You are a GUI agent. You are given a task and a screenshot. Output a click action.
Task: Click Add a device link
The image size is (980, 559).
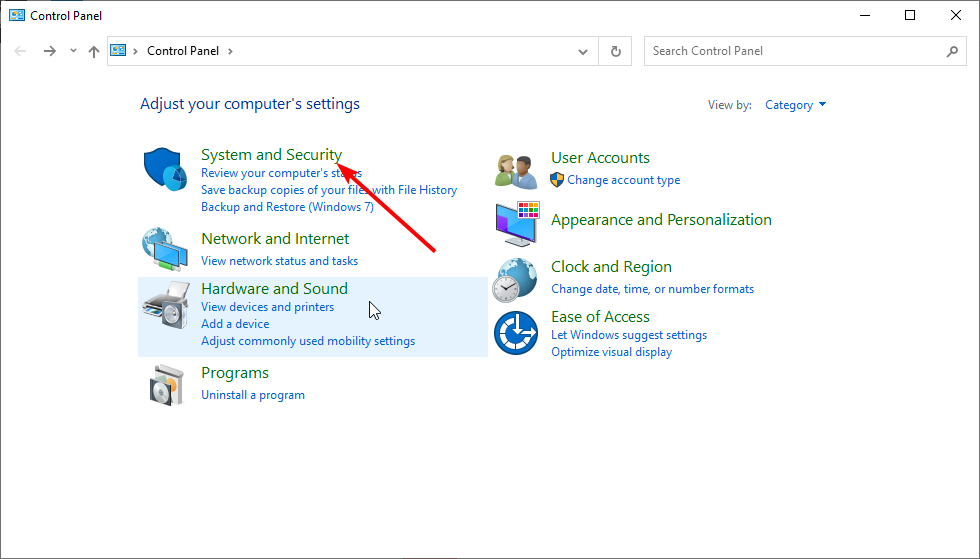tap(235, 324)
